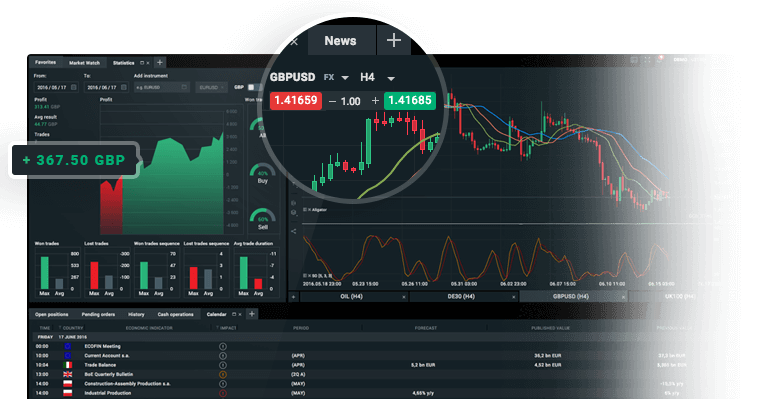Filter by the COUNTRY column header
This screenshot has height=399, width=773.
pyautogui.click(x=71, y=328)
